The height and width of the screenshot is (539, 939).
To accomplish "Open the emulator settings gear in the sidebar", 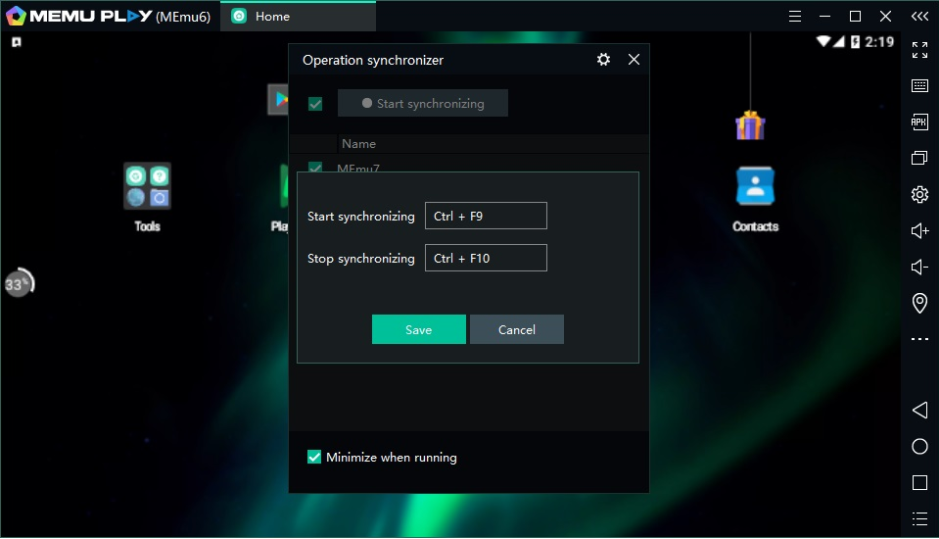I will 920,194.
